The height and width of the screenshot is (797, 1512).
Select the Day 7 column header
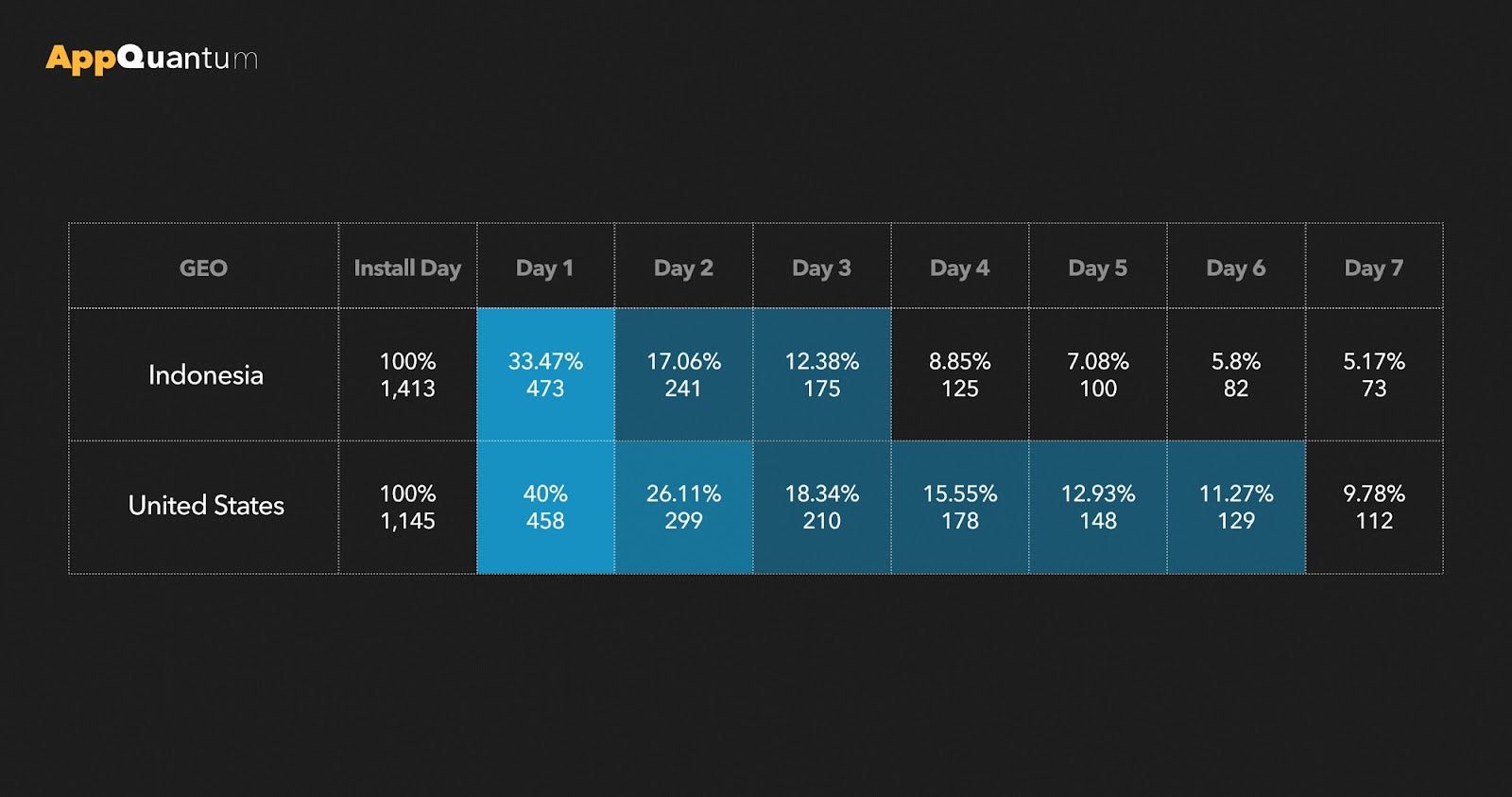point(1373,268)
